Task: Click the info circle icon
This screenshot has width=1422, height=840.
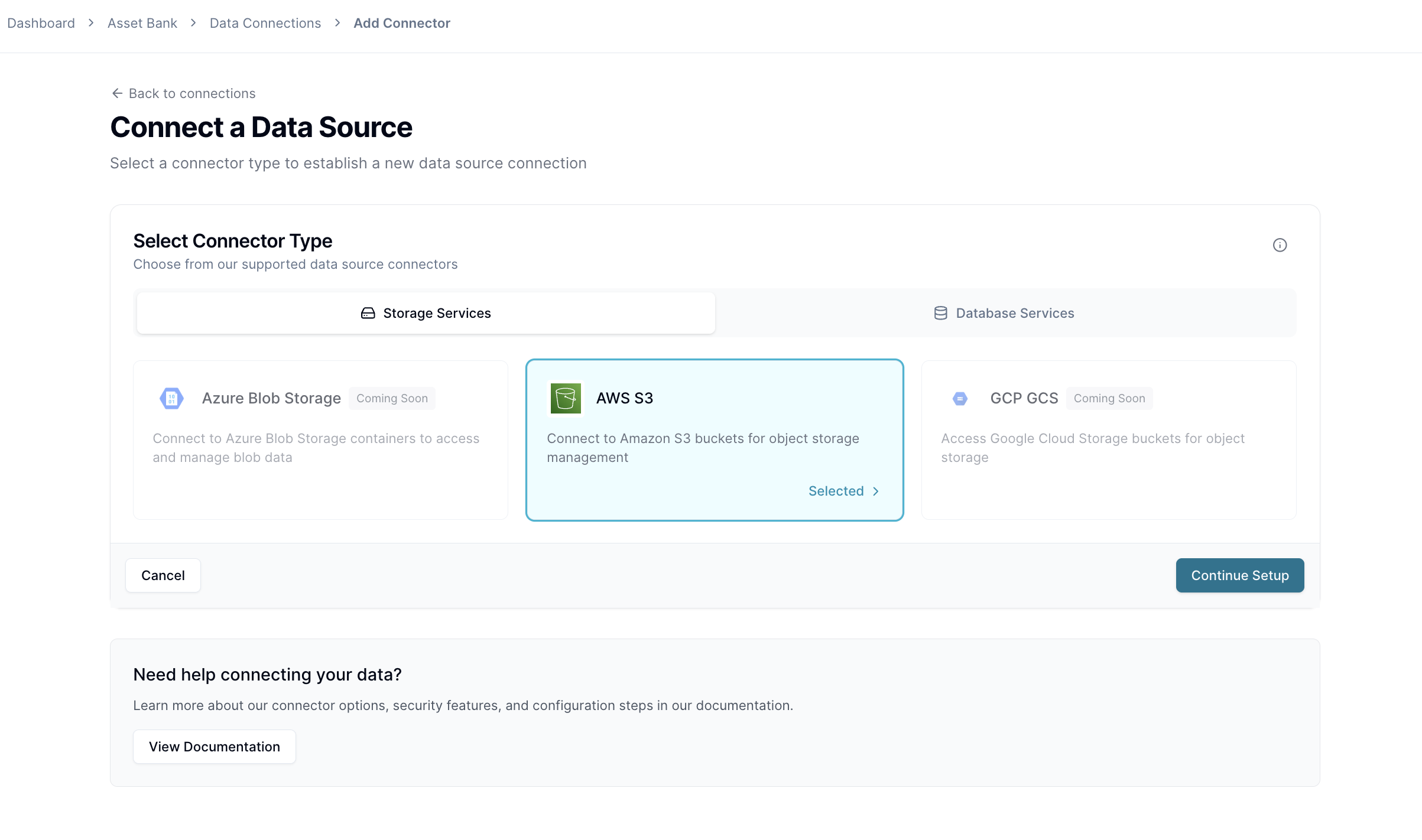Action: [1280, 245]
